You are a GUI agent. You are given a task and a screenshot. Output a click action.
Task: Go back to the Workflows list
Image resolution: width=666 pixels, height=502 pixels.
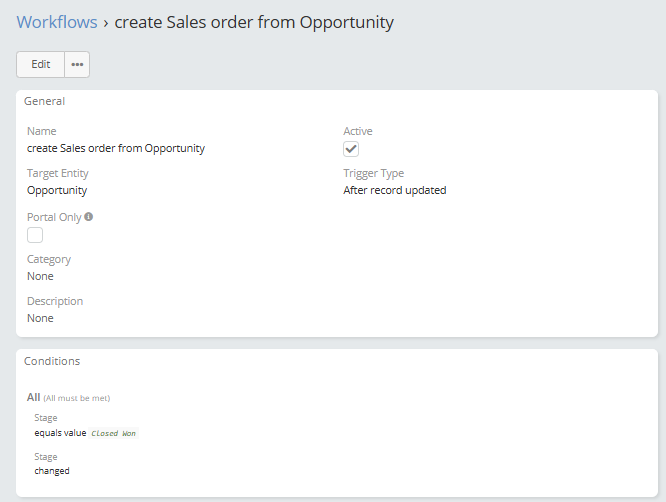click(57, 22)
